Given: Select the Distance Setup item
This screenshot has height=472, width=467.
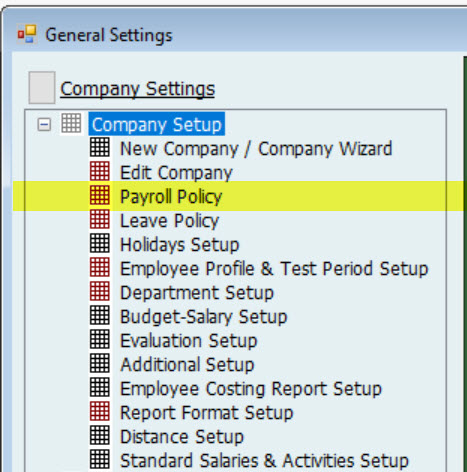Looking at the screenshot, I should pos(182,437).
